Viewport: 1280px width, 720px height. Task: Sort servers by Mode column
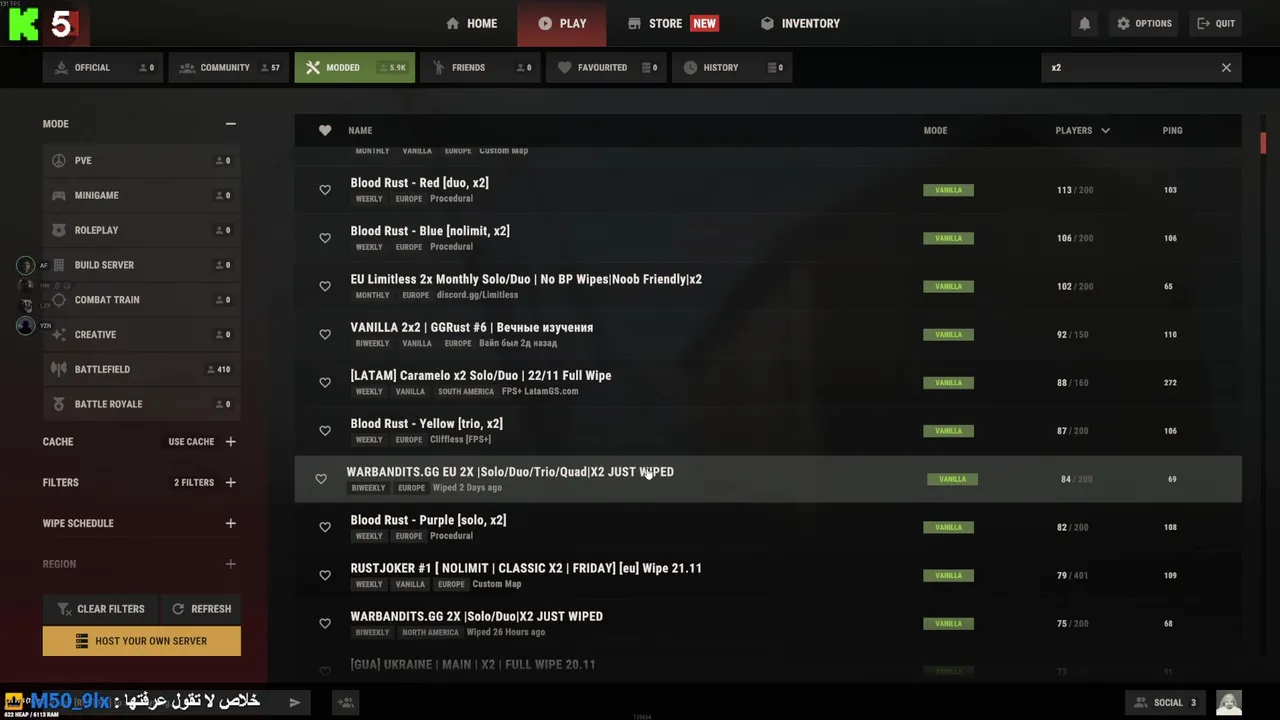935,131
